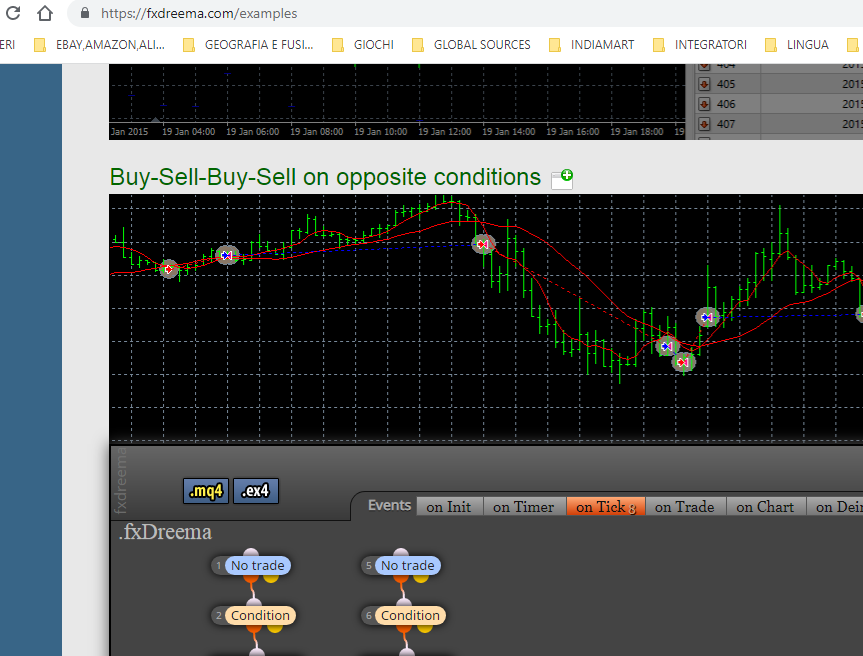Click orange output dot under No trade block 1

251,578
